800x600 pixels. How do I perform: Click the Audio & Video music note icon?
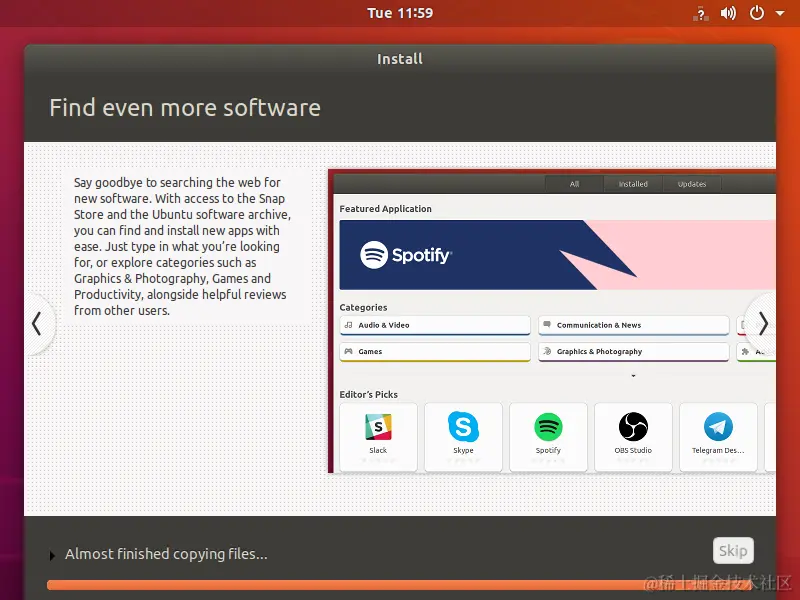click(x=348, y=325)
